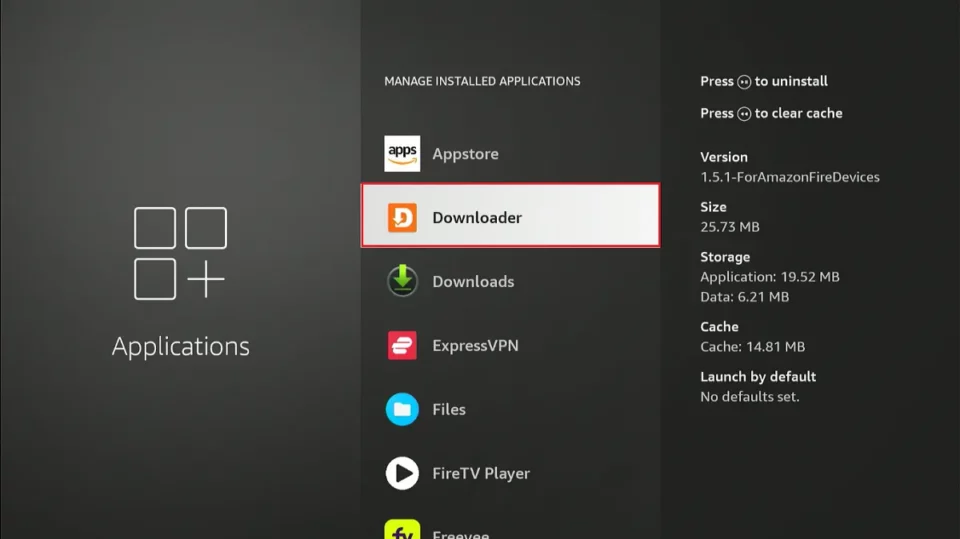The image size is (960, 539).
Task: Click 'Press to uninstall' hint
Action: pyautogui.click(x=763, y=81)
